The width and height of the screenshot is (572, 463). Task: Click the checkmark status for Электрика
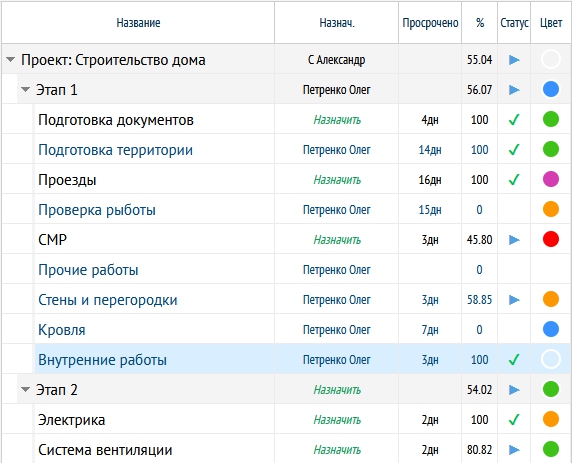click(x=514, y=420)
